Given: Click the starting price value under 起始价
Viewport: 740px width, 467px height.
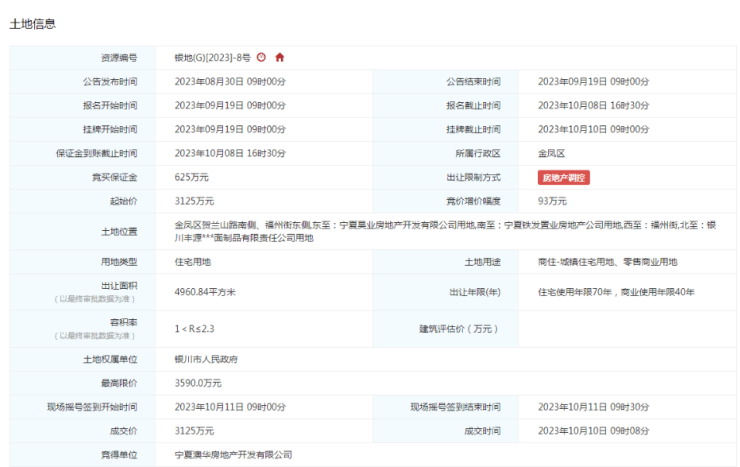Looking at the screenshot, I should tap(194, 201).
